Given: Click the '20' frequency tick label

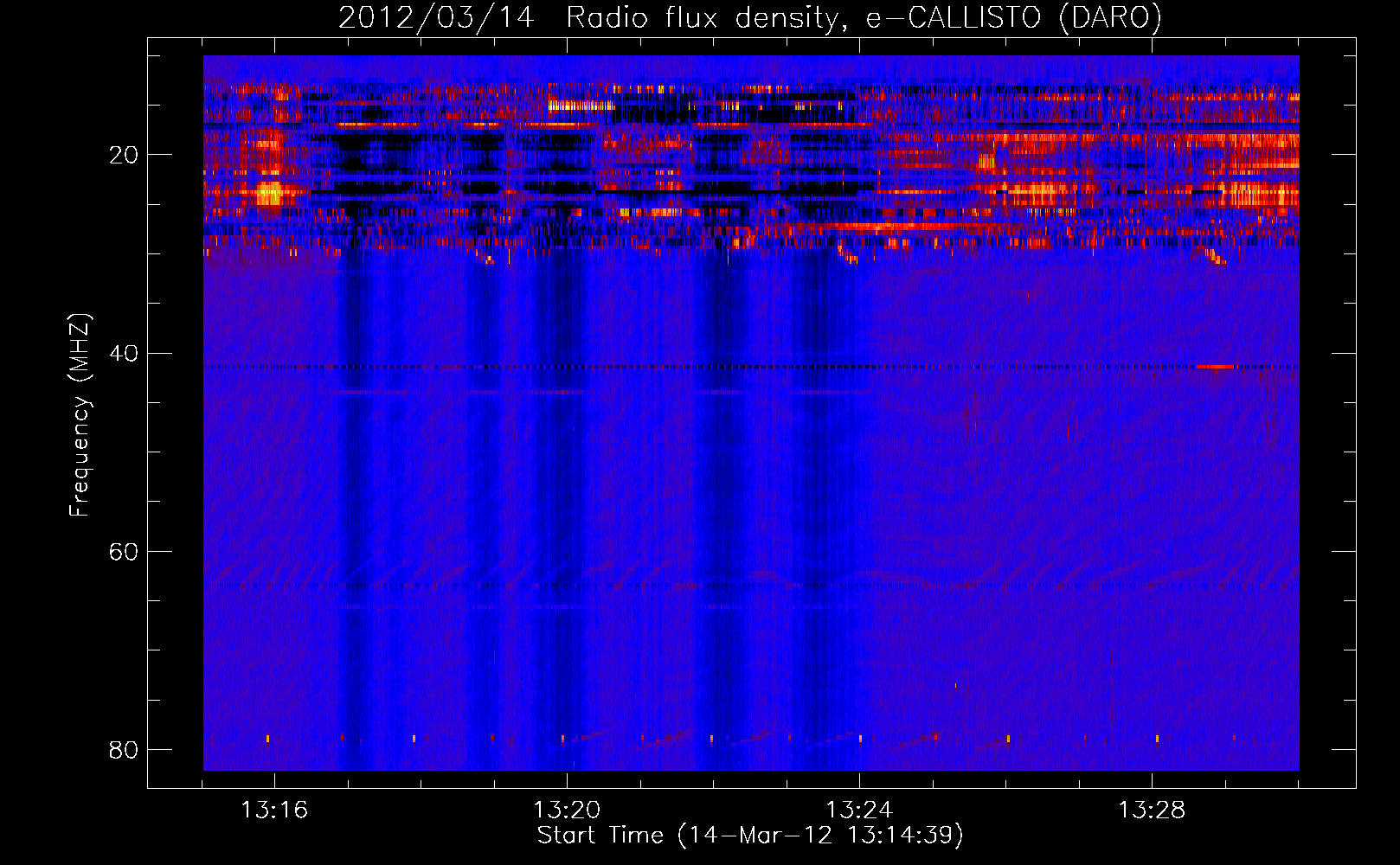Looking at the screenshot, I should pos(124,156).
